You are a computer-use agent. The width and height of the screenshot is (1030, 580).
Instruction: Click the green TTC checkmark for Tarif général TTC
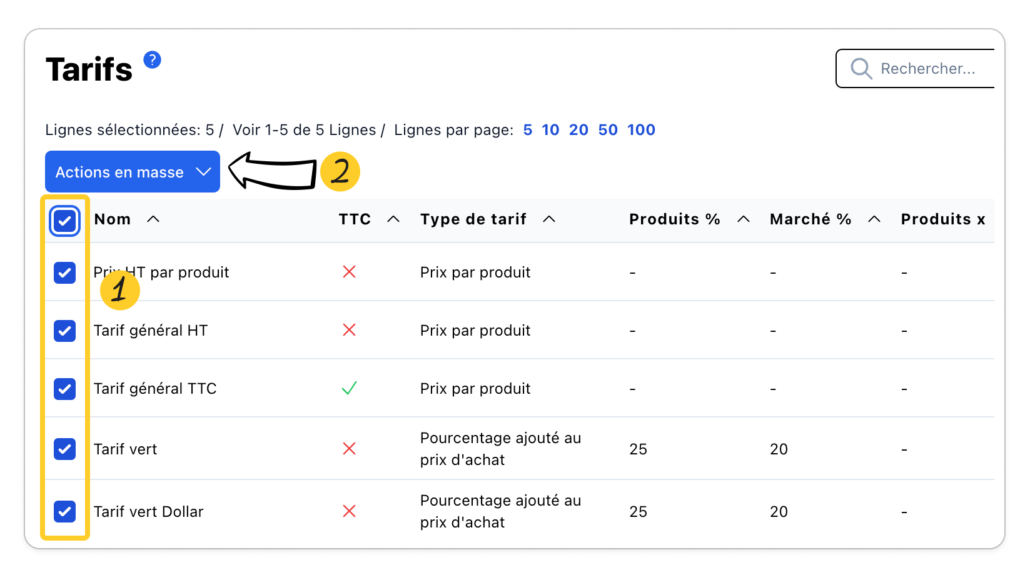point(349,388)
